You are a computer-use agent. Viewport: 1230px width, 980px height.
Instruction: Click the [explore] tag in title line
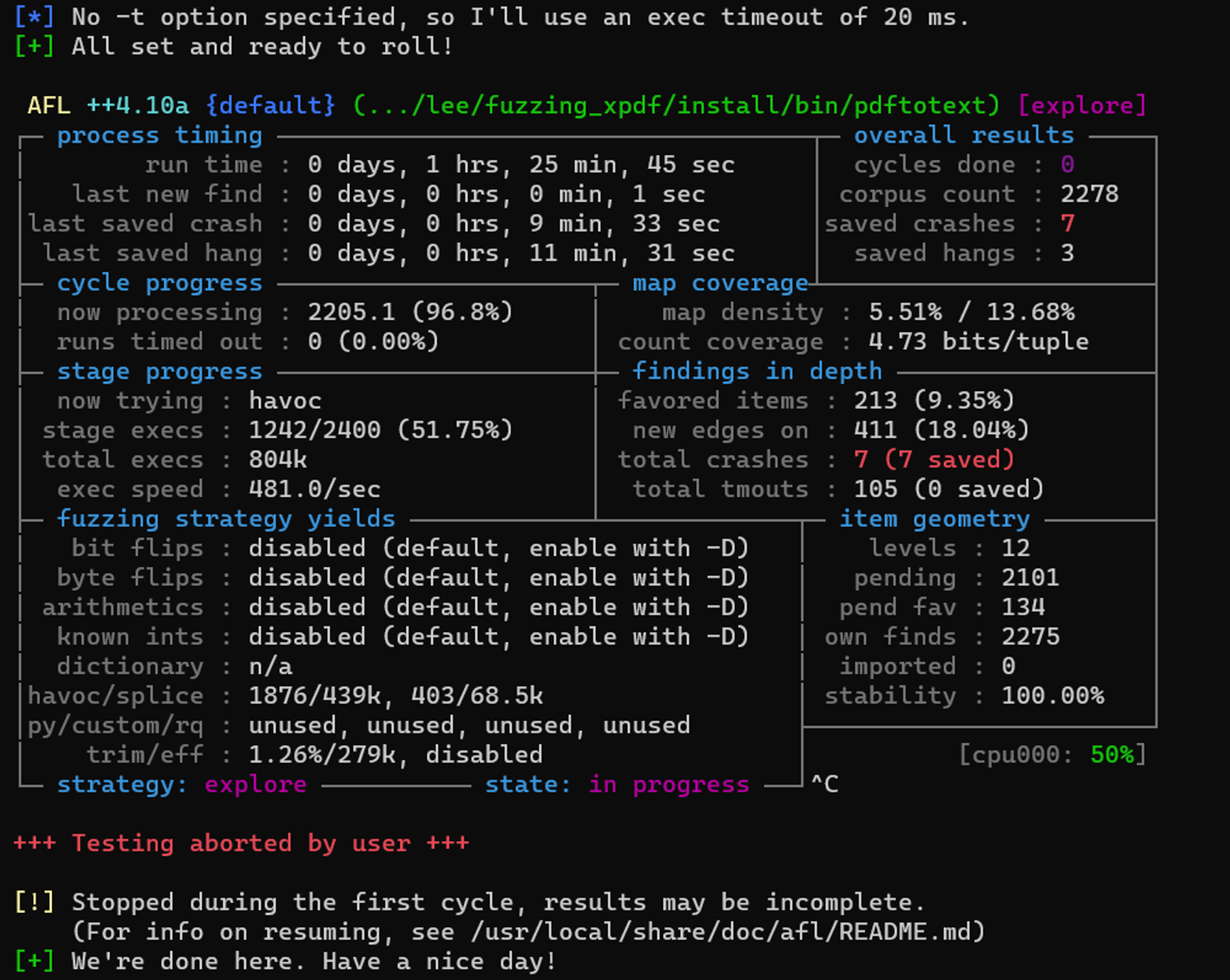coord(1082,106)
